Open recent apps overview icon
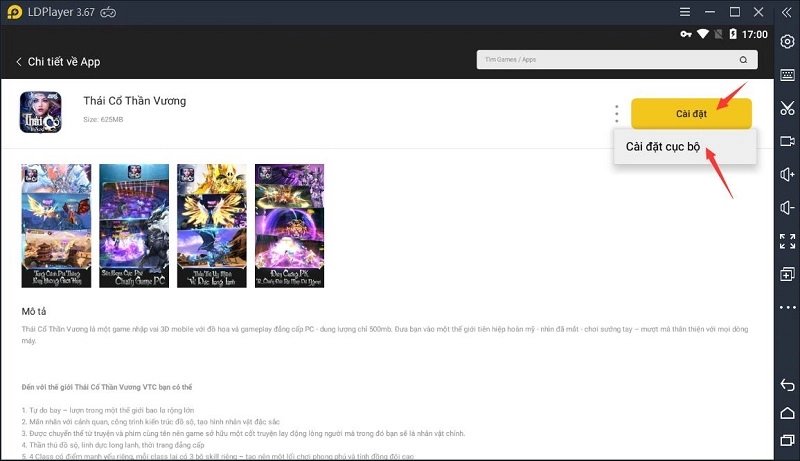The height and width of the screenshot is (461, 800). [x=787, y=440]
